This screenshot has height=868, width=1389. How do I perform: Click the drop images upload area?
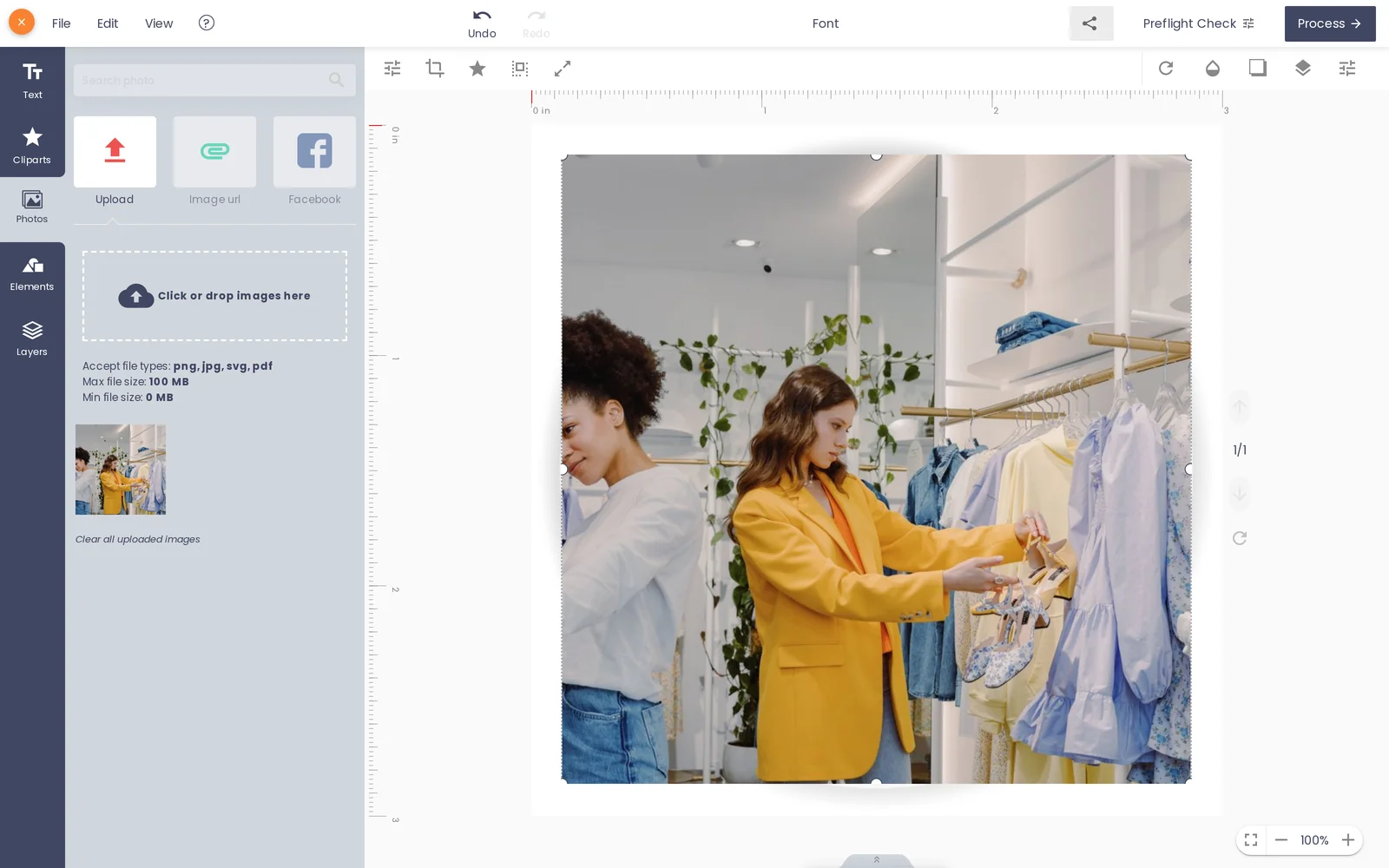pos(214,296)
